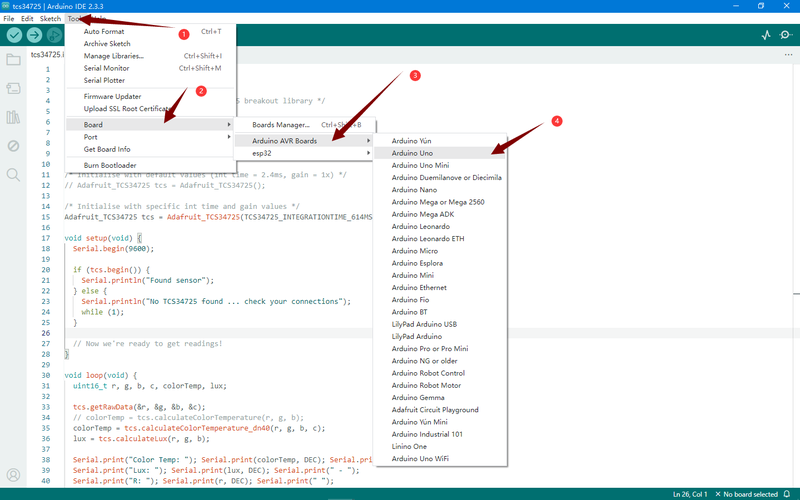Screen dimensions: 800x500
Task: Select Arduino Mega or Mega 2560
Action: click(440, 202)
